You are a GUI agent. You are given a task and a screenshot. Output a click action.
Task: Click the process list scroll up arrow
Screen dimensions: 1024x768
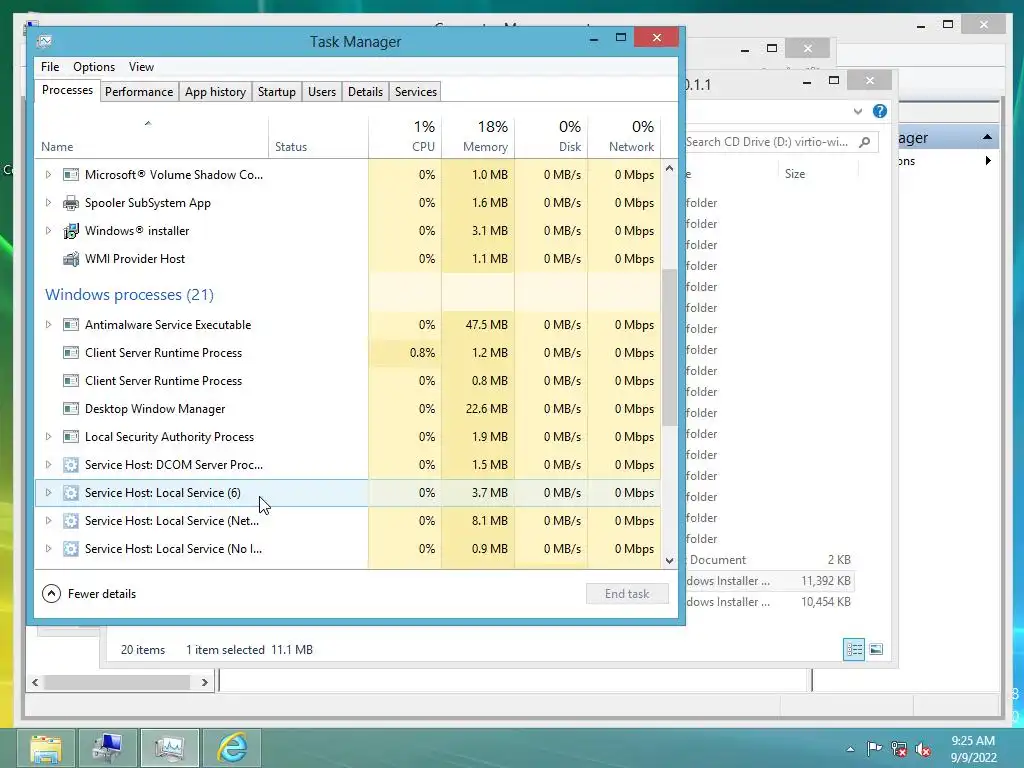669,168
